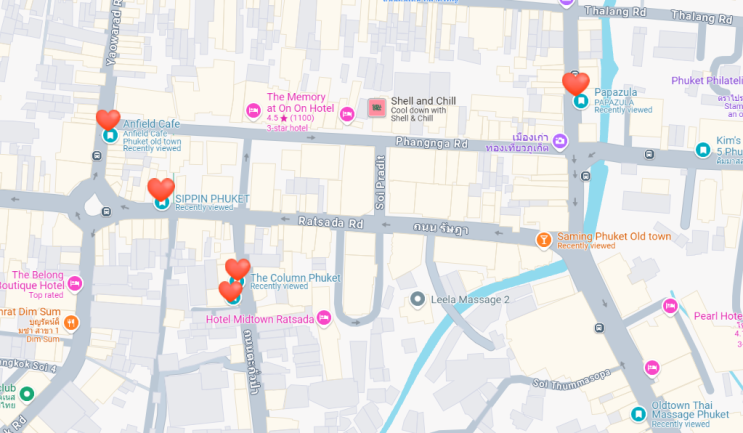This screenshot has height=433, width=743.
Task: Click the Leela Massage 2 gray pin
Action: pyautogui.click(x=417, y=299)
